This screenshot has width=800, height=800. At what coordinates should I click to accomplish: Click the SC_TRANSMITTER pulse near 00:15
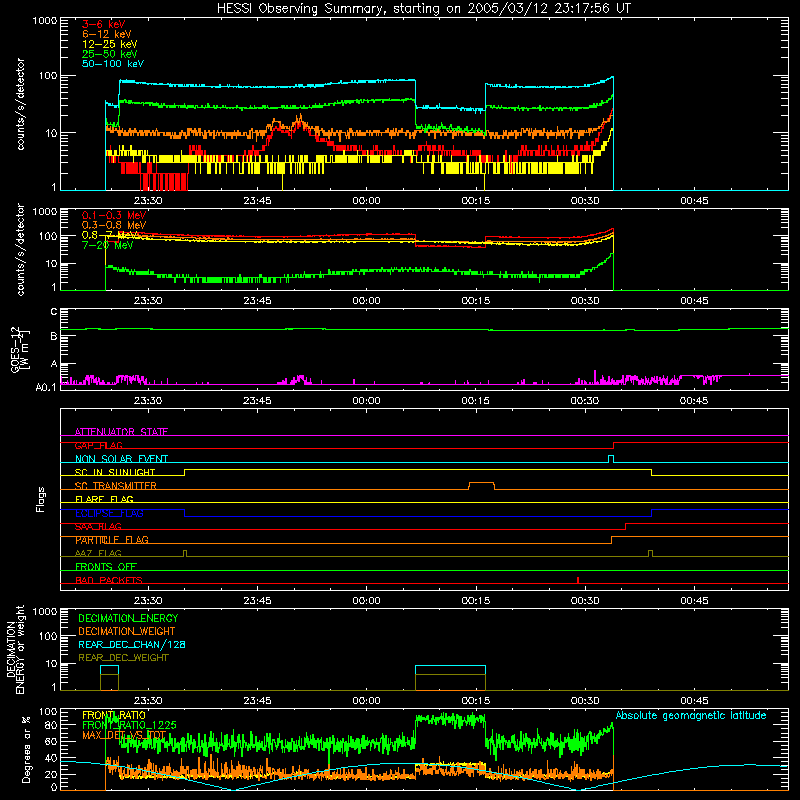tap(481, 485)
